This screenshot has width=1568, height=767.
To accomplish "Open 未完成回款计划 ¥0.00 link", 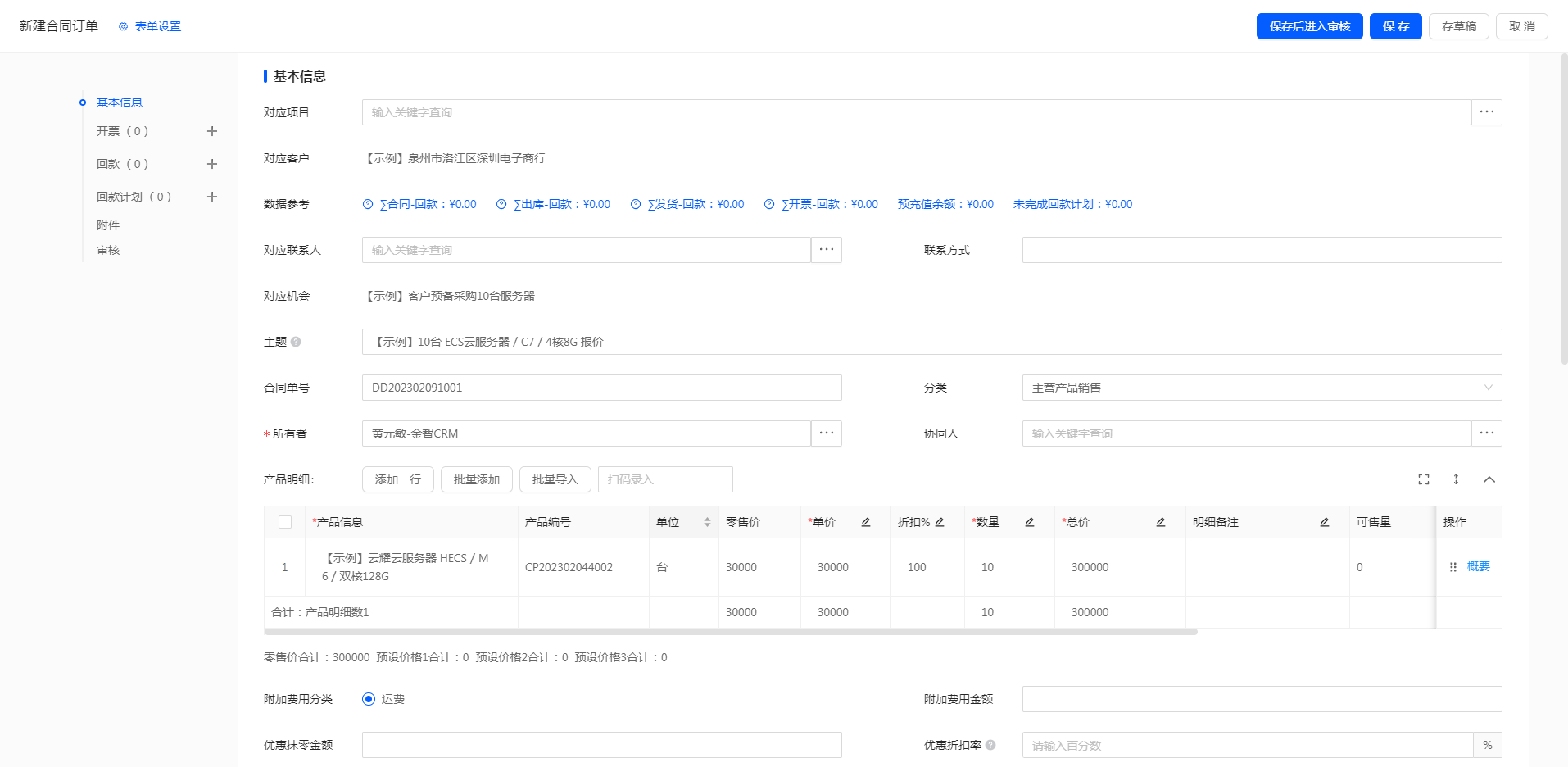I will coord(1072,204).
